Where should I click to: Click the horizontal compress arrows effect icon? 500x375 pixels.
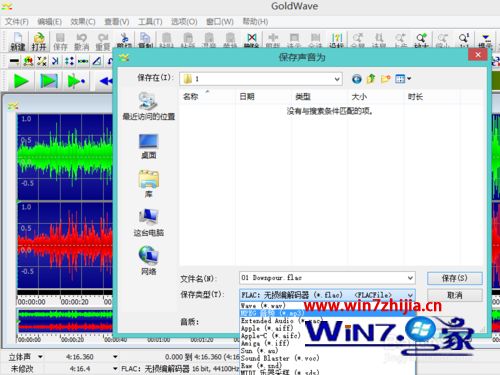pos(83,61)
